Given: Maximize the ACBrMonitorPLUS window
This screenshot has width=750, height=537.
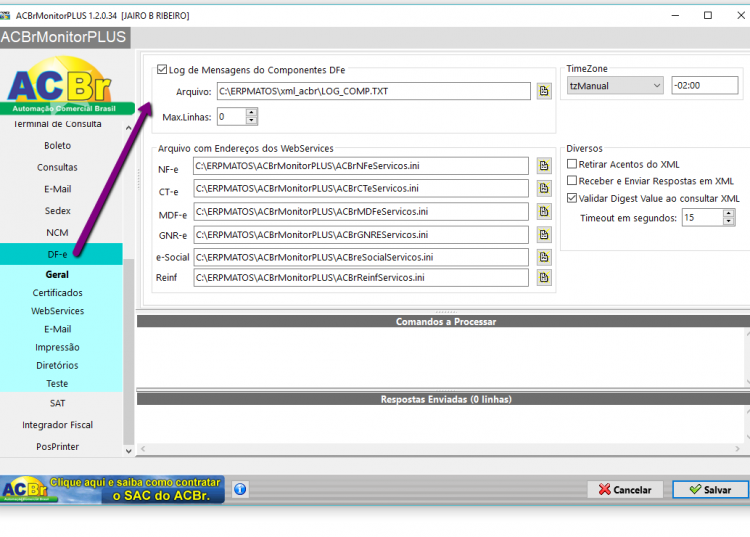Looking at the screenshot, I should click(708, 15).
